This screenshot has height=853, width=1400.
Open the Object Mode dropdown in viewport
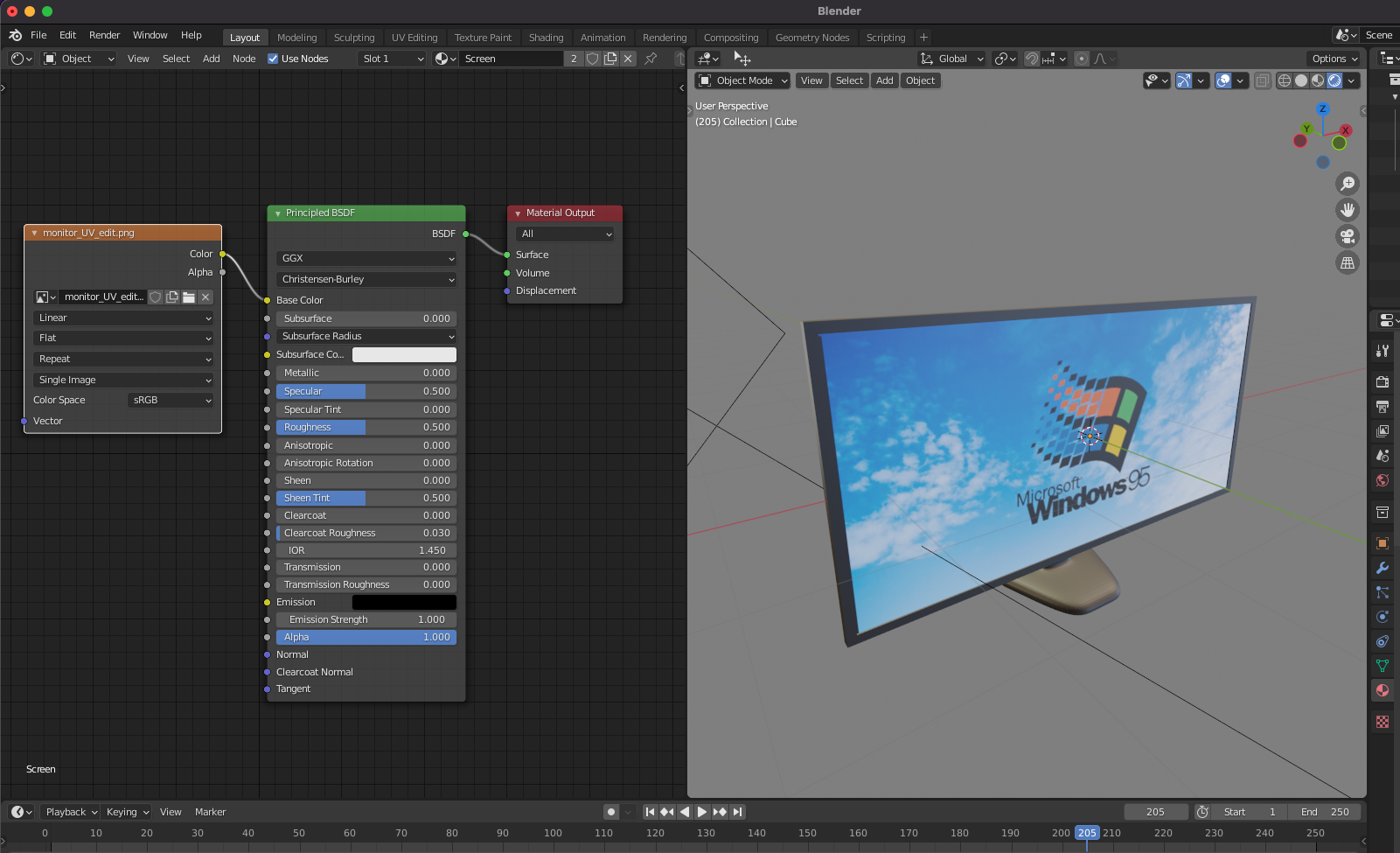click(x=742, y=80)
